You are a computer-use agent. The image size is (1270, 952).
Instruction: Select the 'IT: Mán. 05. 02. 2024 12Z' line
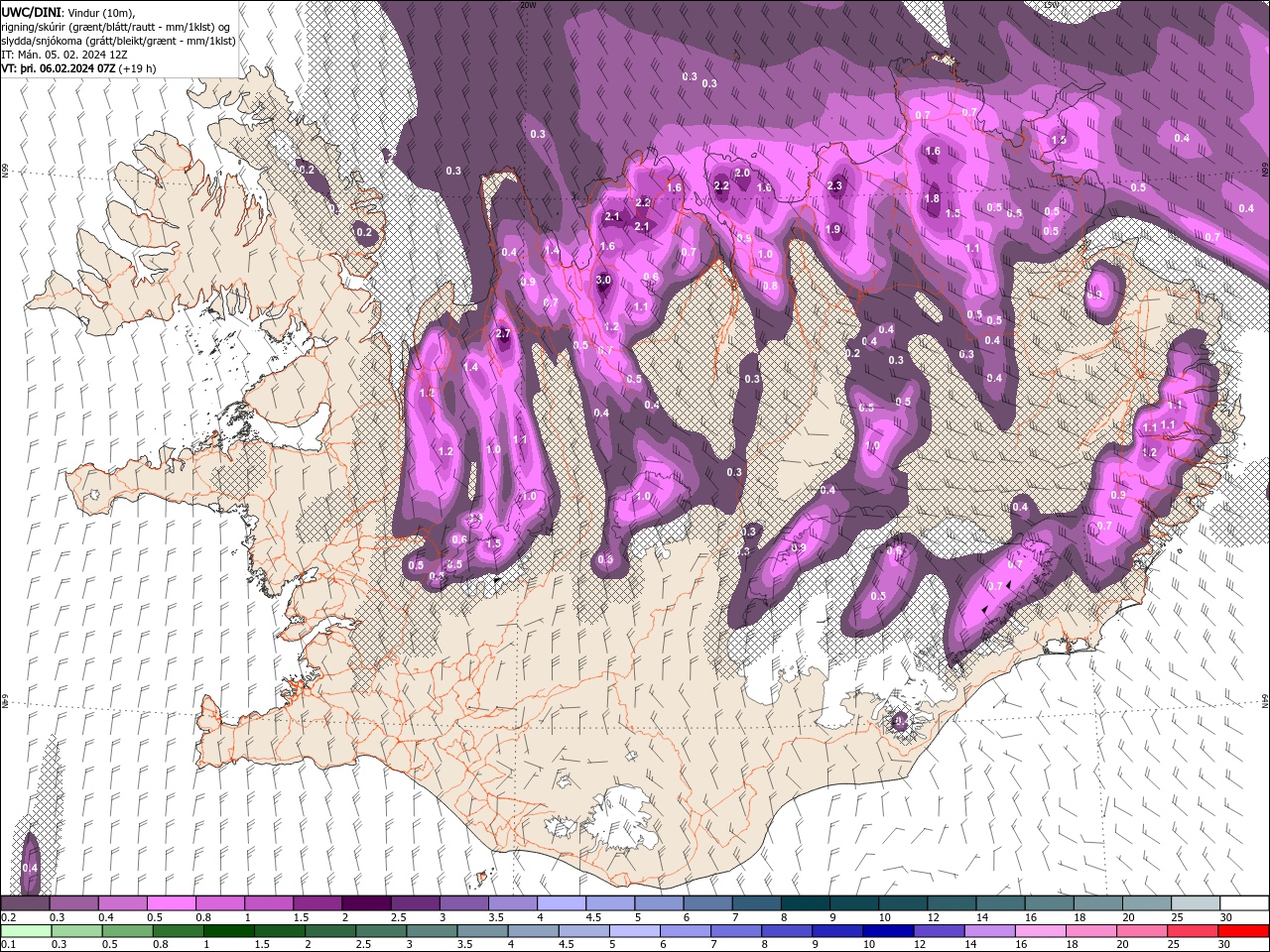pyautogui.click(x=63, y=55)
